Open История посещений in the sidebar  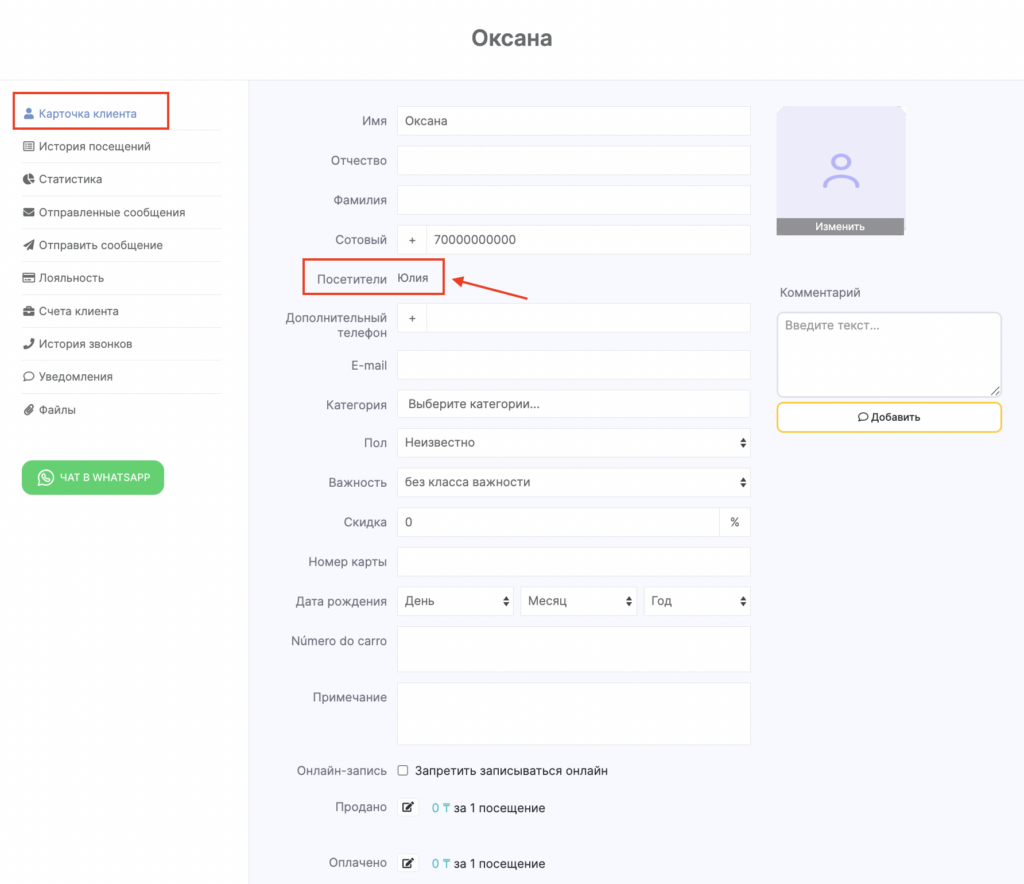pyautogui.click(x=94, y=147)
